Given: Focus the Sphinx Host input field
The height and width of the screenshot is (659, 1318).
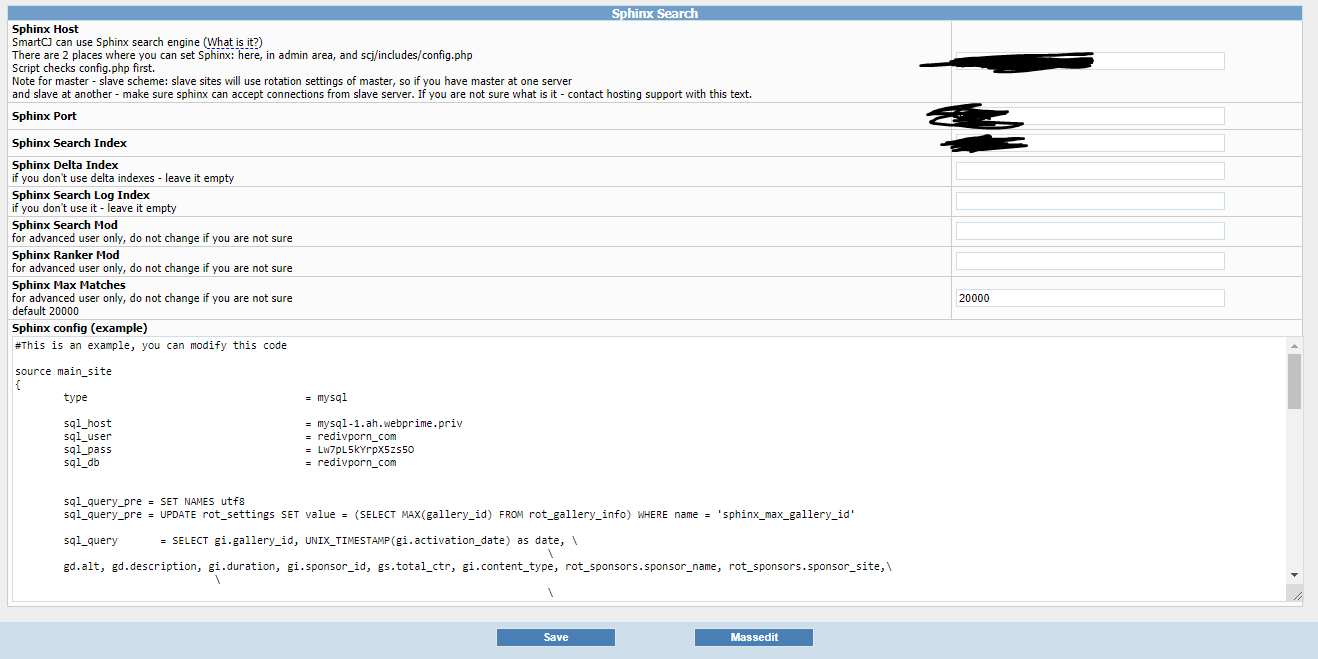Looking at the screenshot, I should 1090,61.
